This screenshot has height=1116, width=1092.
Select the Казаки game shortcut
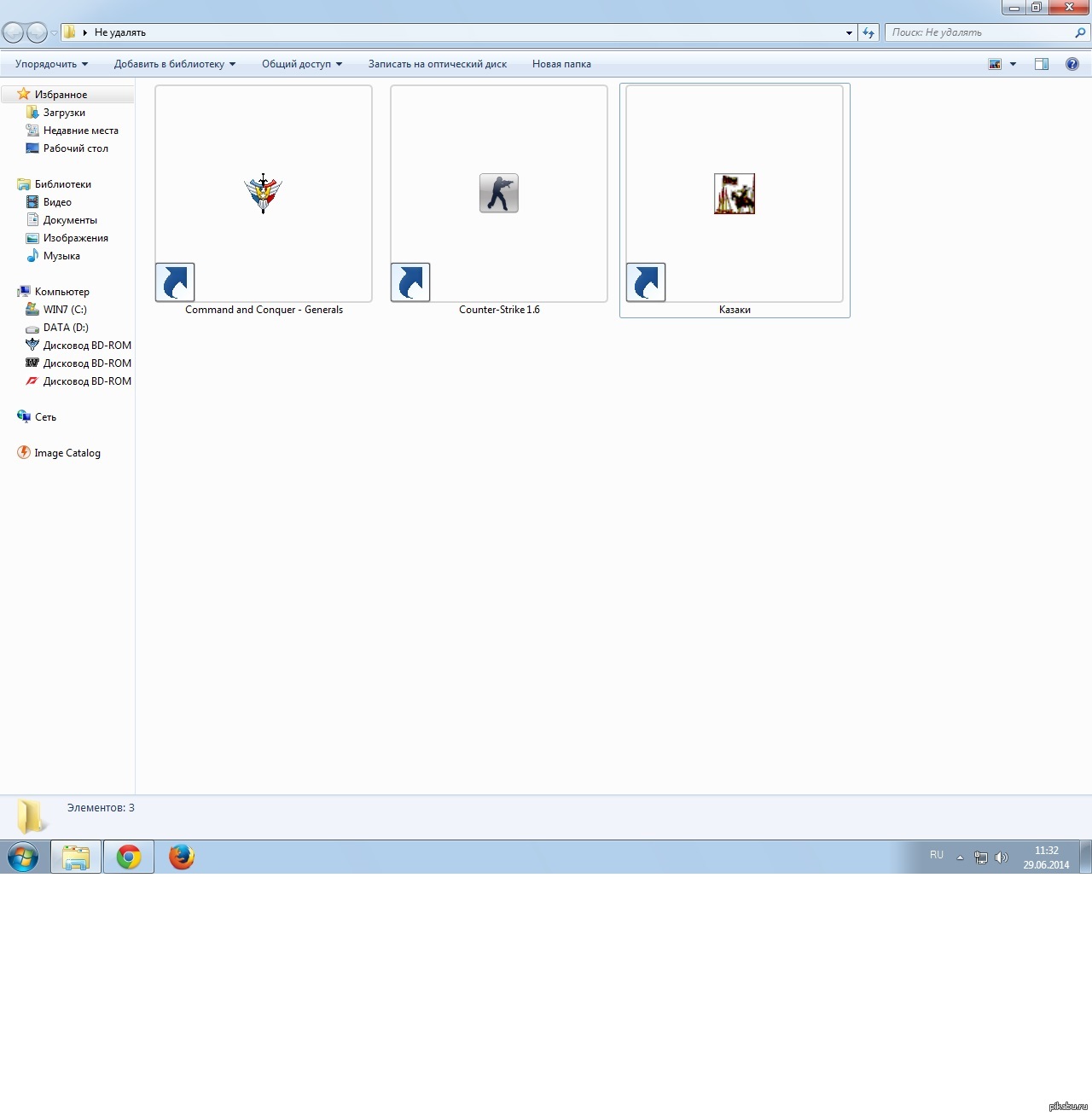click(735, 195)
